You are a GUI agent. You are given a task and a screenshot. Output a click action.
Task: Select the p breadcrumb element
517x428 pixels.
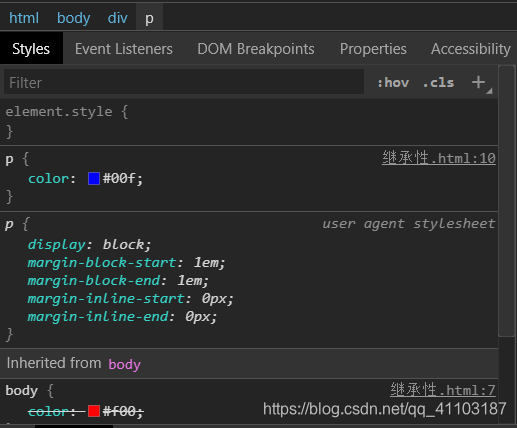click(149, 18)
